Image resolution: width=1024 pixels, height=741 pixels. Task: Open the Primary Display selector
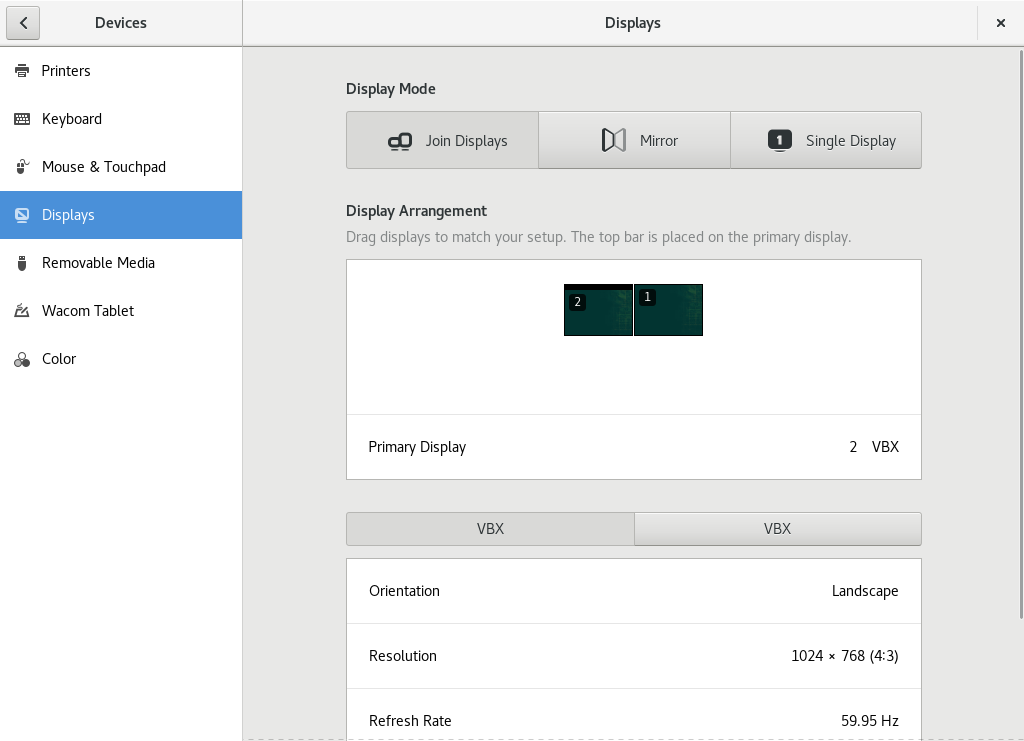click(633, 447)
